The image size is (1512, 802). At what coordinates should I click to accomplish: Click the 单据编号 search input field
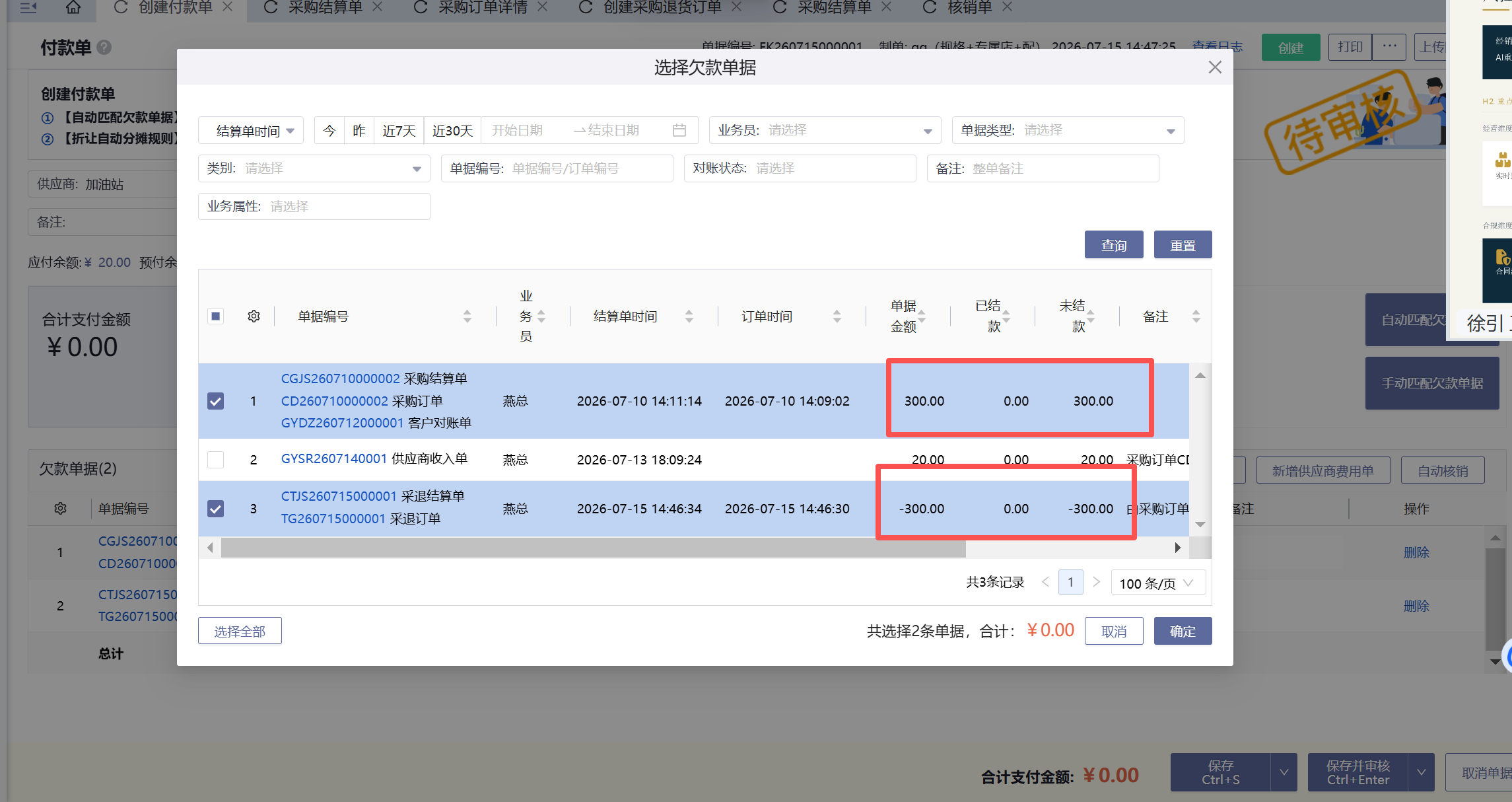click(557, 168)
